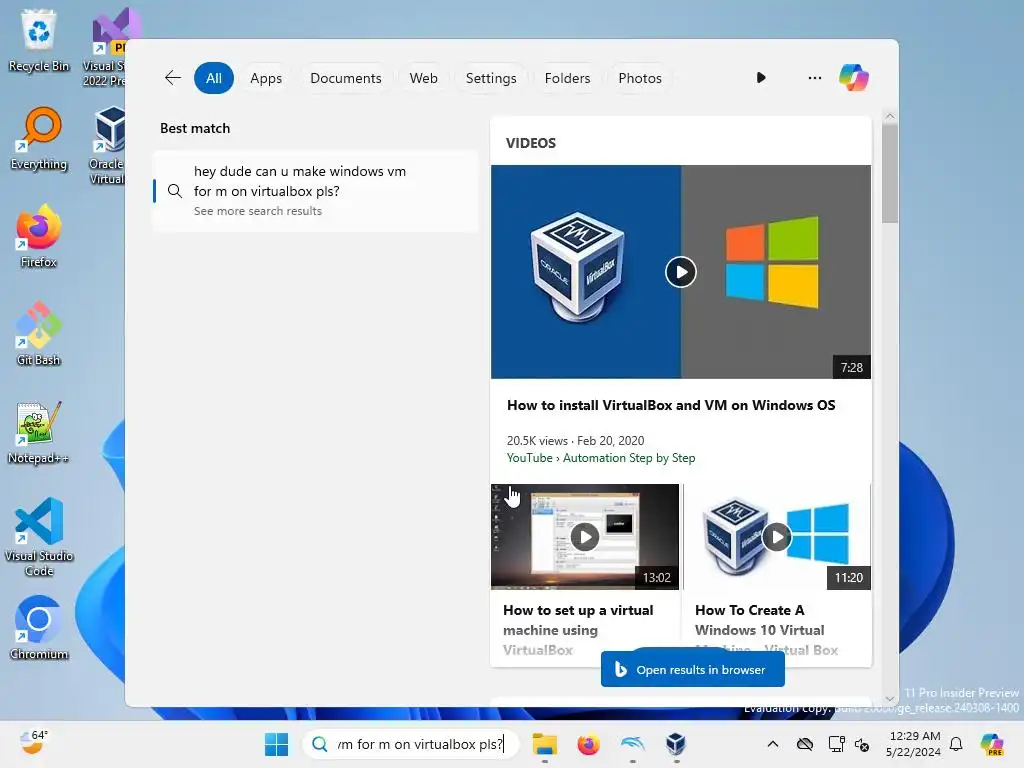Open the best match search result

click(315, 191)
